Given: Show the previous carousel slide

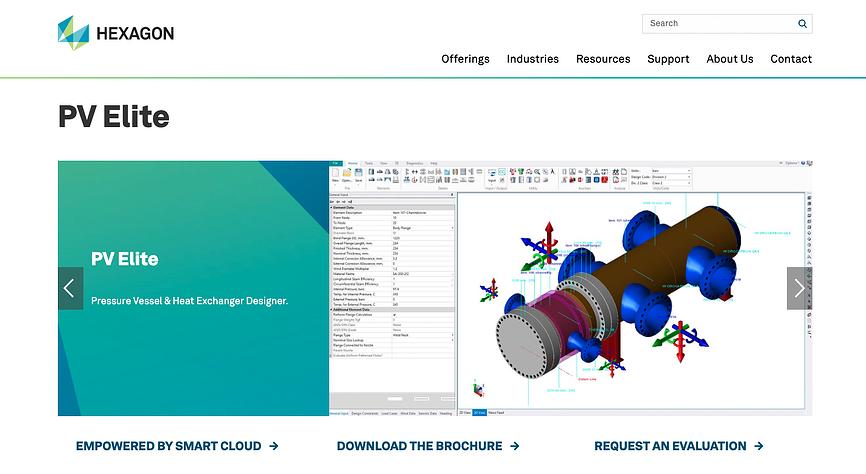Looking at the screenshot, I should point(70,288).
